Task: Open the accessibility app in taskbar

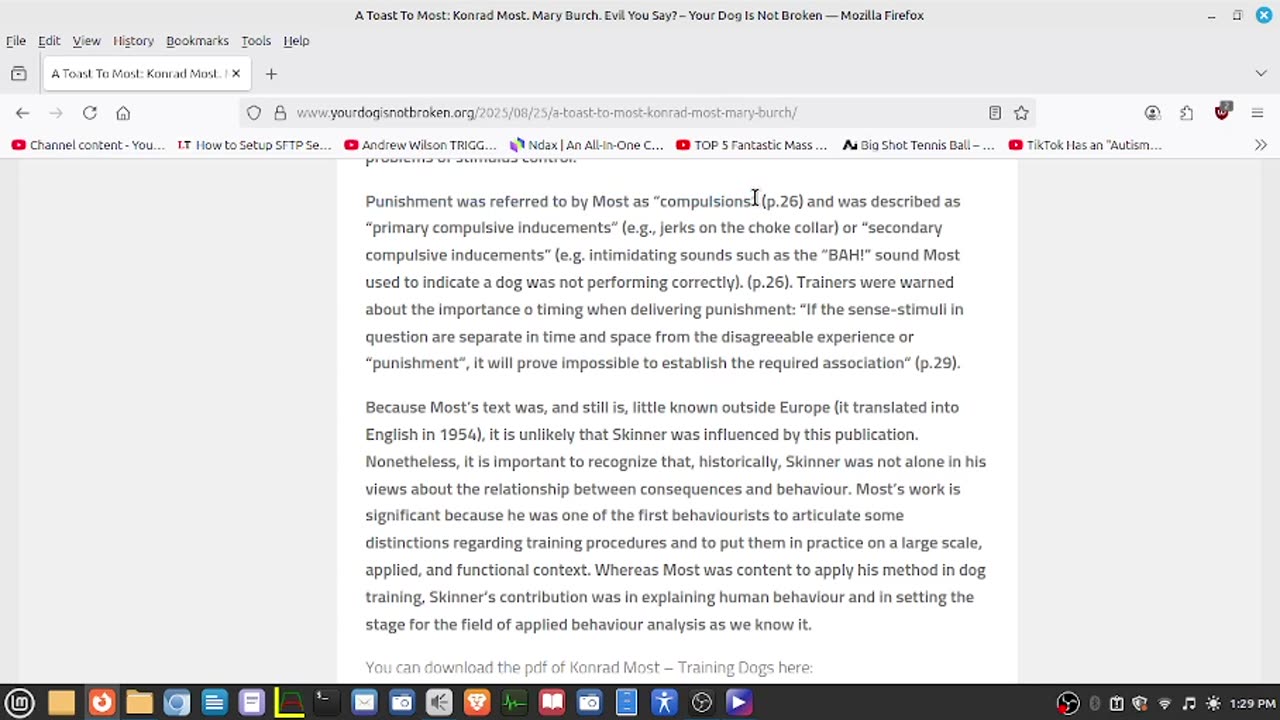Action: coord(664,703)
